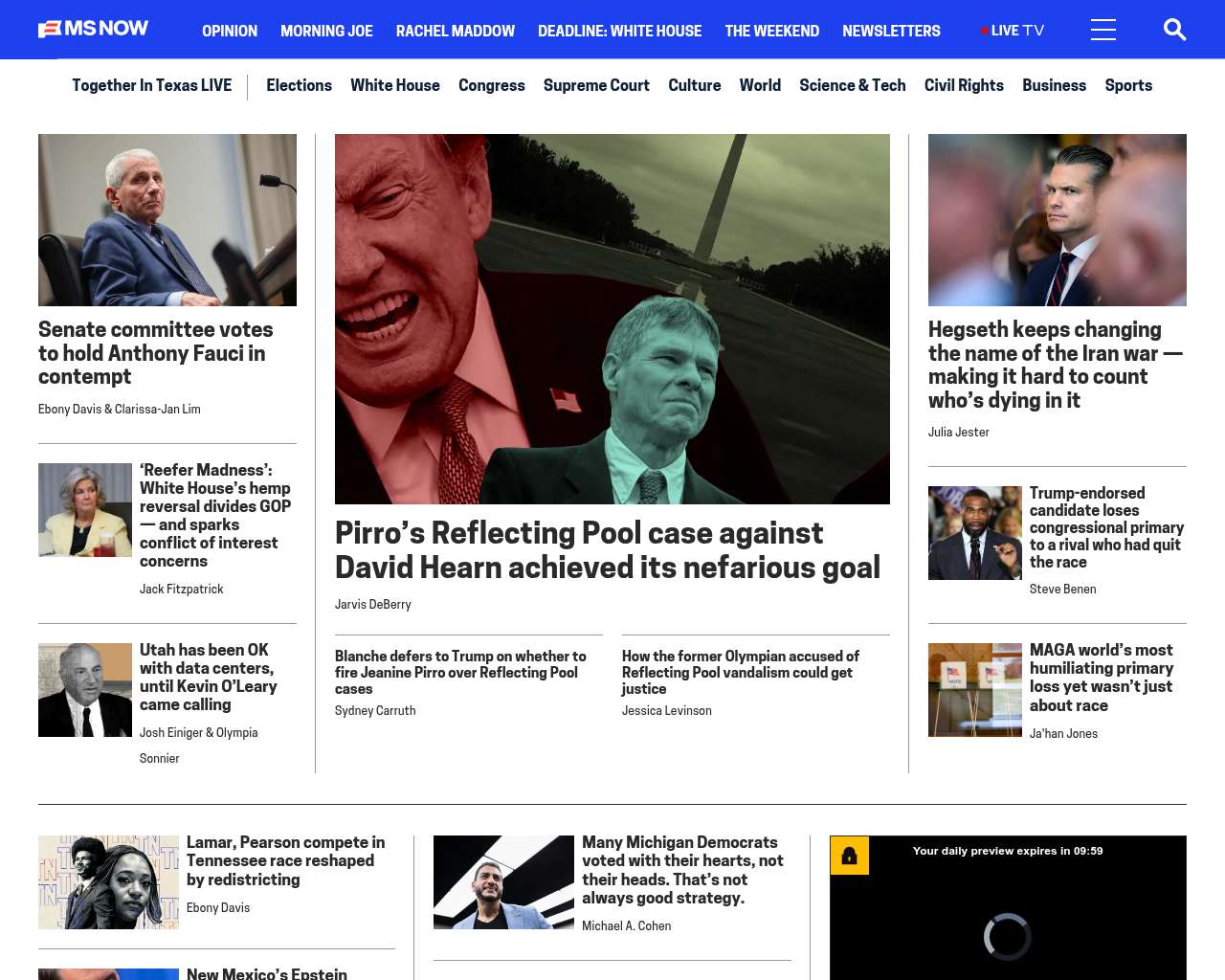Read Hegseth Iran war name headline
The image size is (1225, 980).
tap(1056, 365)
